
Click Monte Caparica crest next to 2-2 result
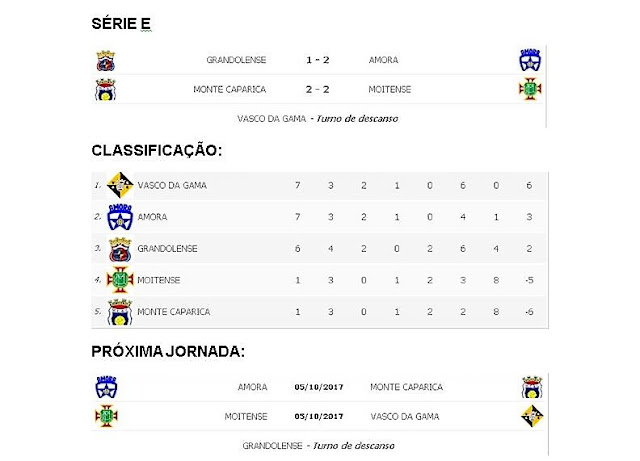point(105,89)
